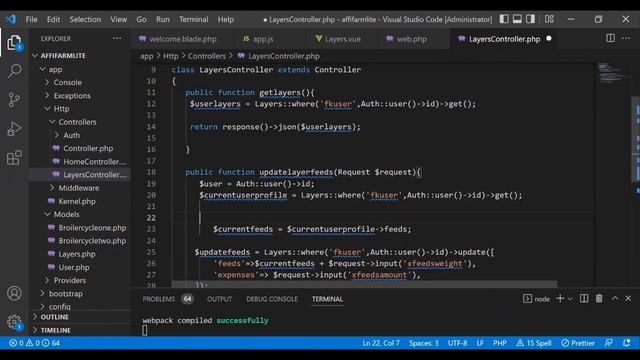Maximize the panel with chevron up

pyautogui.click(x=615, y=299)
